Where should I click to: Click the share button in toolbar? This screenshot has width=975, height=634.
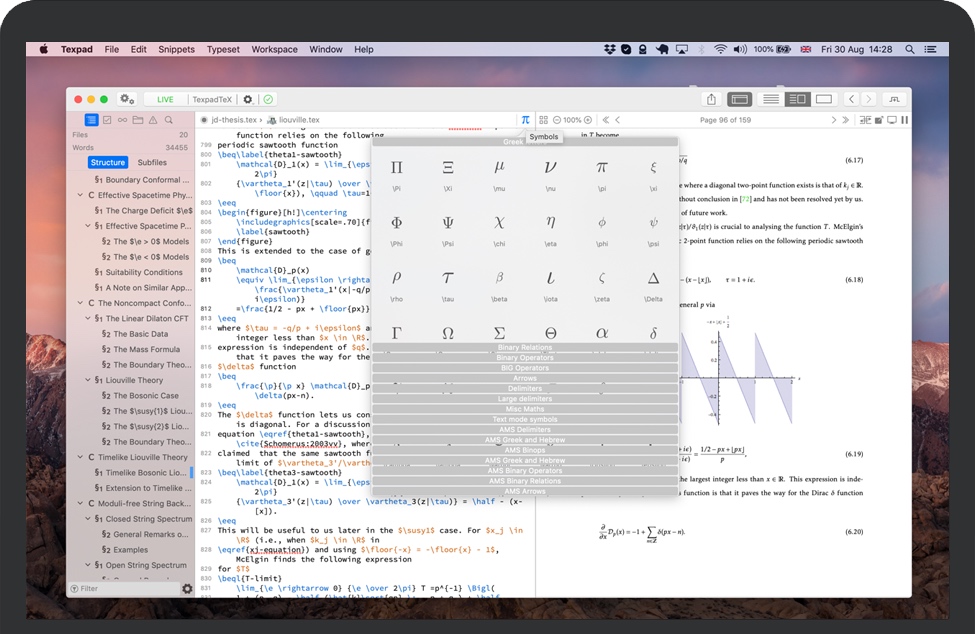coord(711,99)
